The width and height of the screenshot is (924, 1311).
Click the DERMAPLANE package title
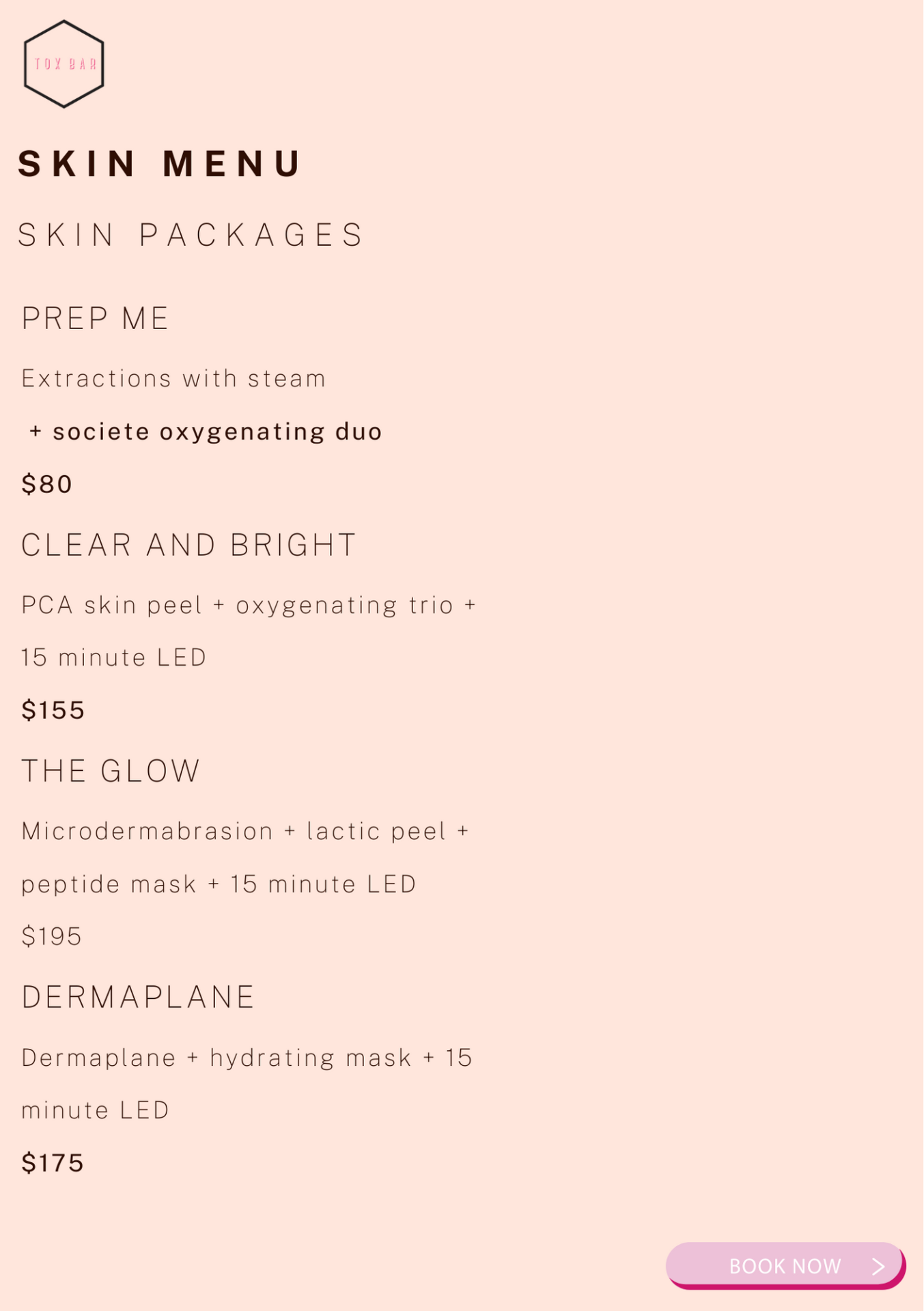coord(139,998)
